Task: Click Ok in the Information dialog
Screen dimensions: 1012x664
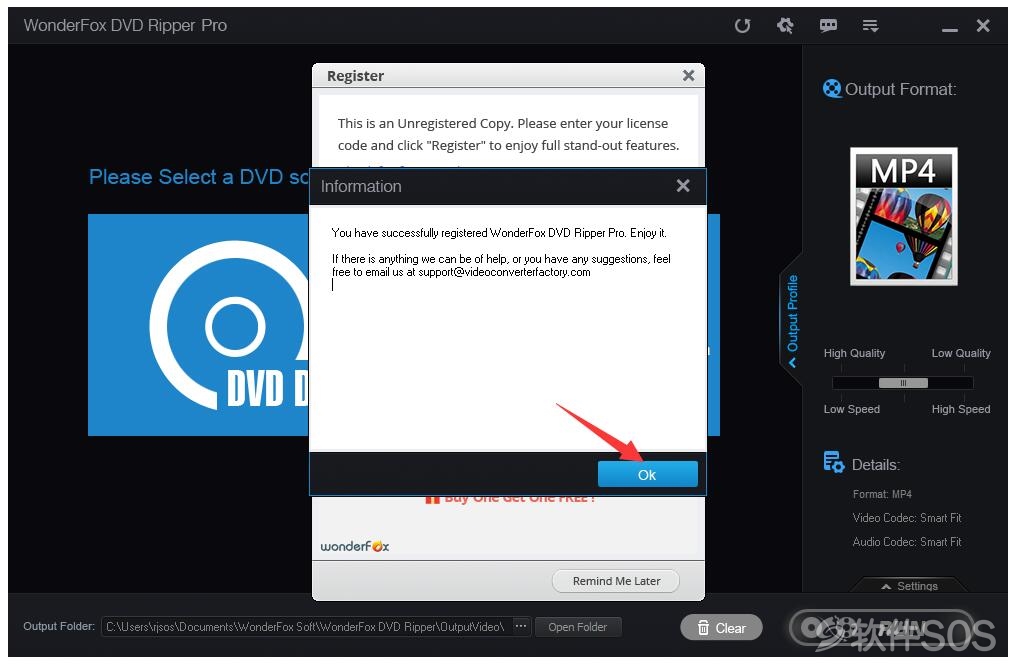Action: coord(647,474)
